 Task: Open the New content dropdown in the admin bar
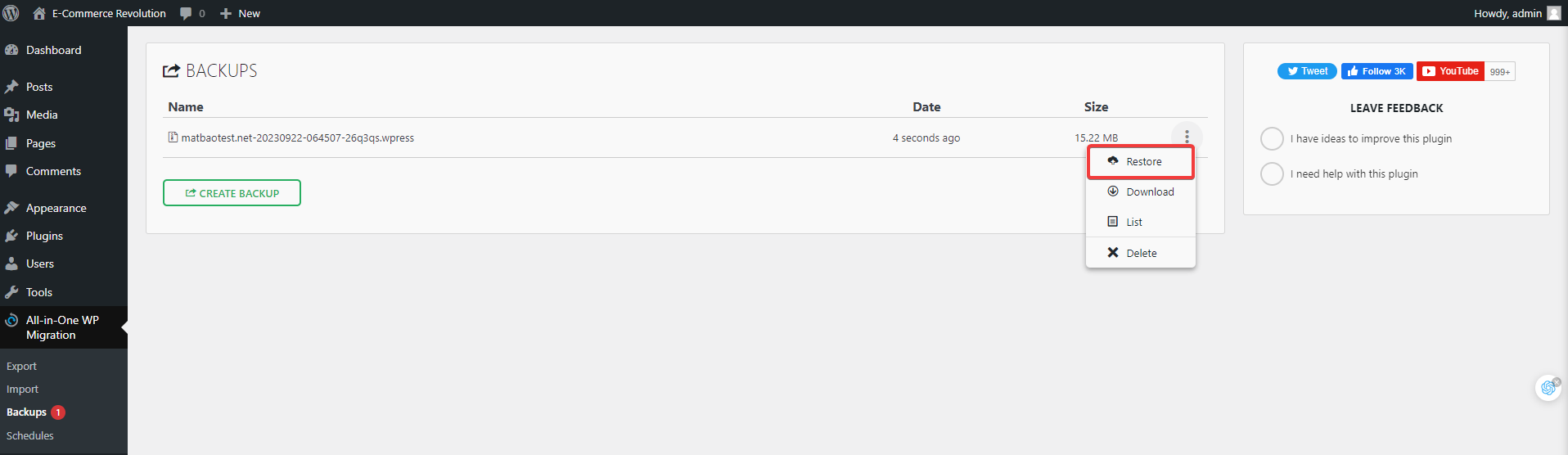click(241, 13)
